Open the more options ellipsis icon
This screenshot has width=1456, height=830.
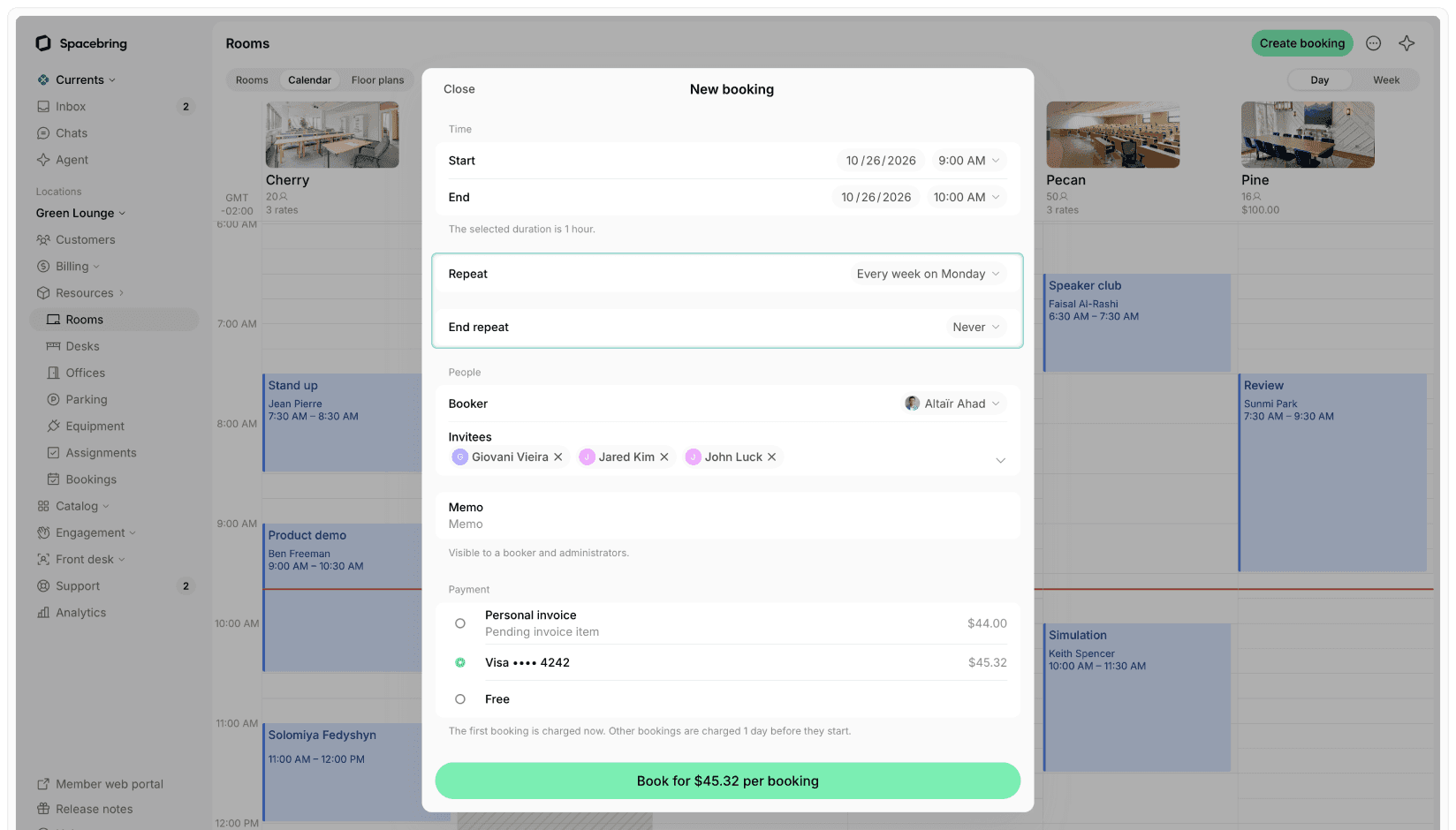(x=1373, y=43)
